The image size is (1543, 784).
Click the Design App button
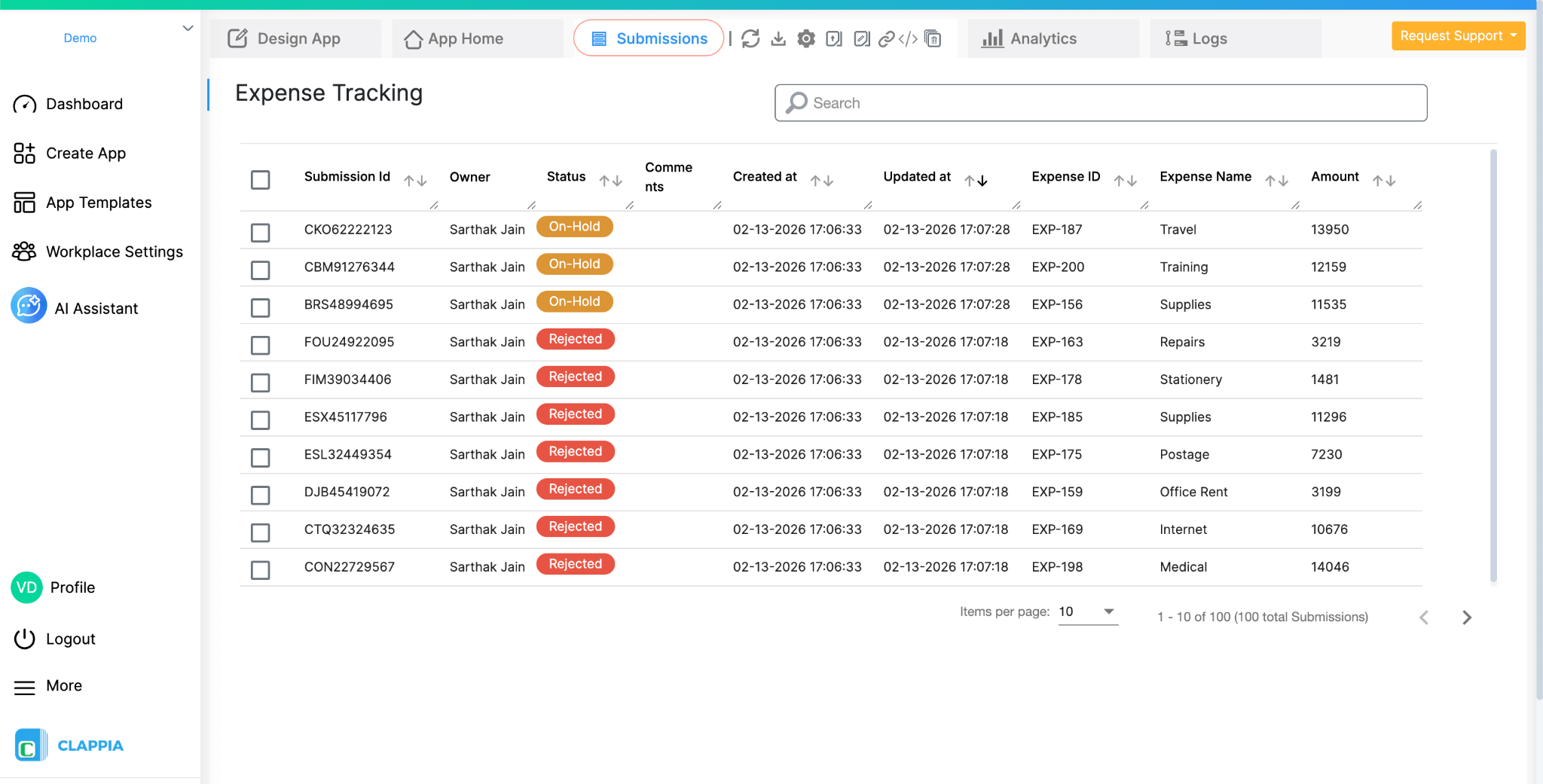pos(296,38)
